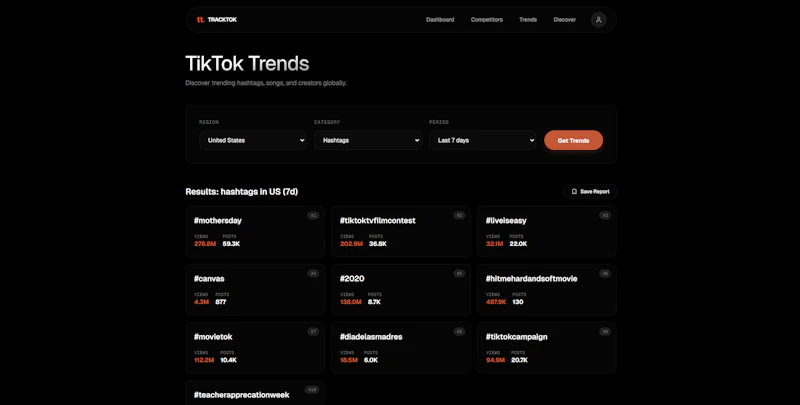Open the #mothersday hashtag card
The height and width of the screenshot is (405, 800).
255,232
